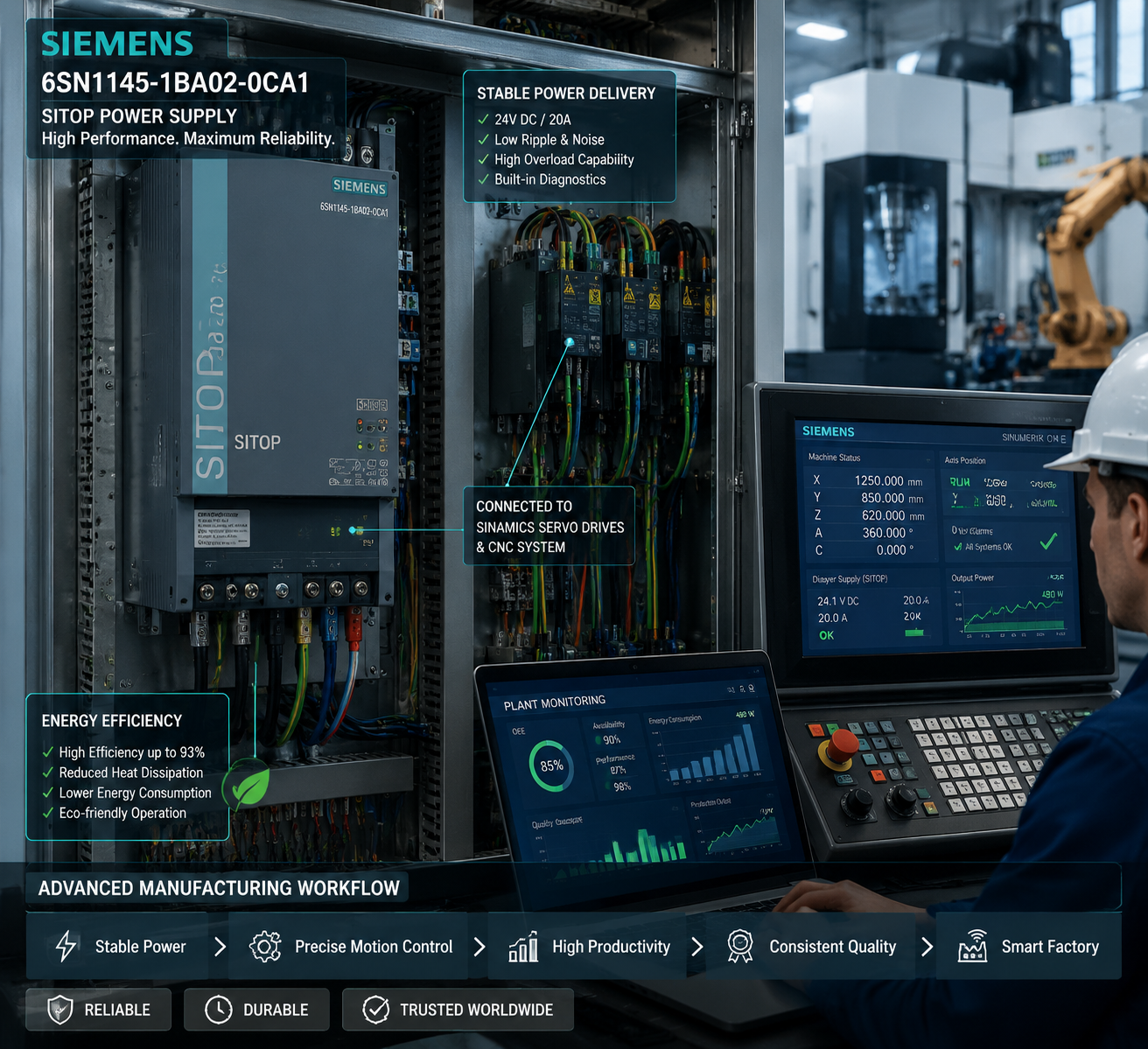Click the checkmark beside Eco-friendly Operation

point(48,813)
